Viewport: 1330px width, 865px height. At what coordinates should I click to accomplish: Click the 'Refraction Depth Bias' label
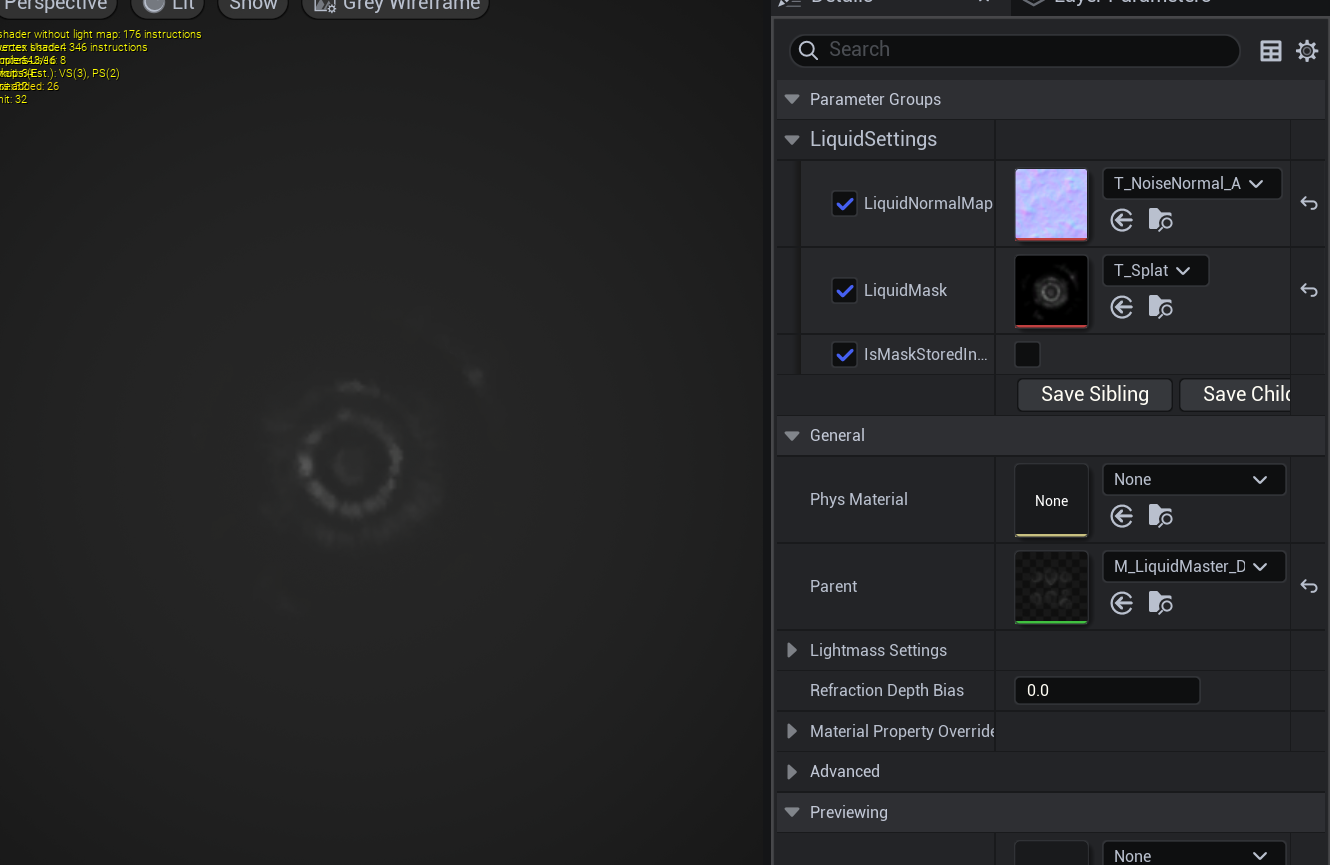[887, 691]
